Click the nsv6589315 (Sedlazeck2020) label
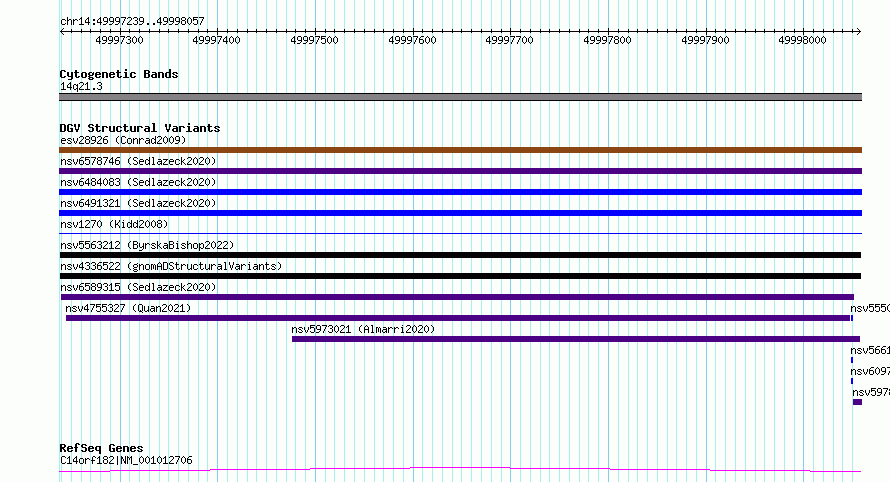 pos(138,287)
